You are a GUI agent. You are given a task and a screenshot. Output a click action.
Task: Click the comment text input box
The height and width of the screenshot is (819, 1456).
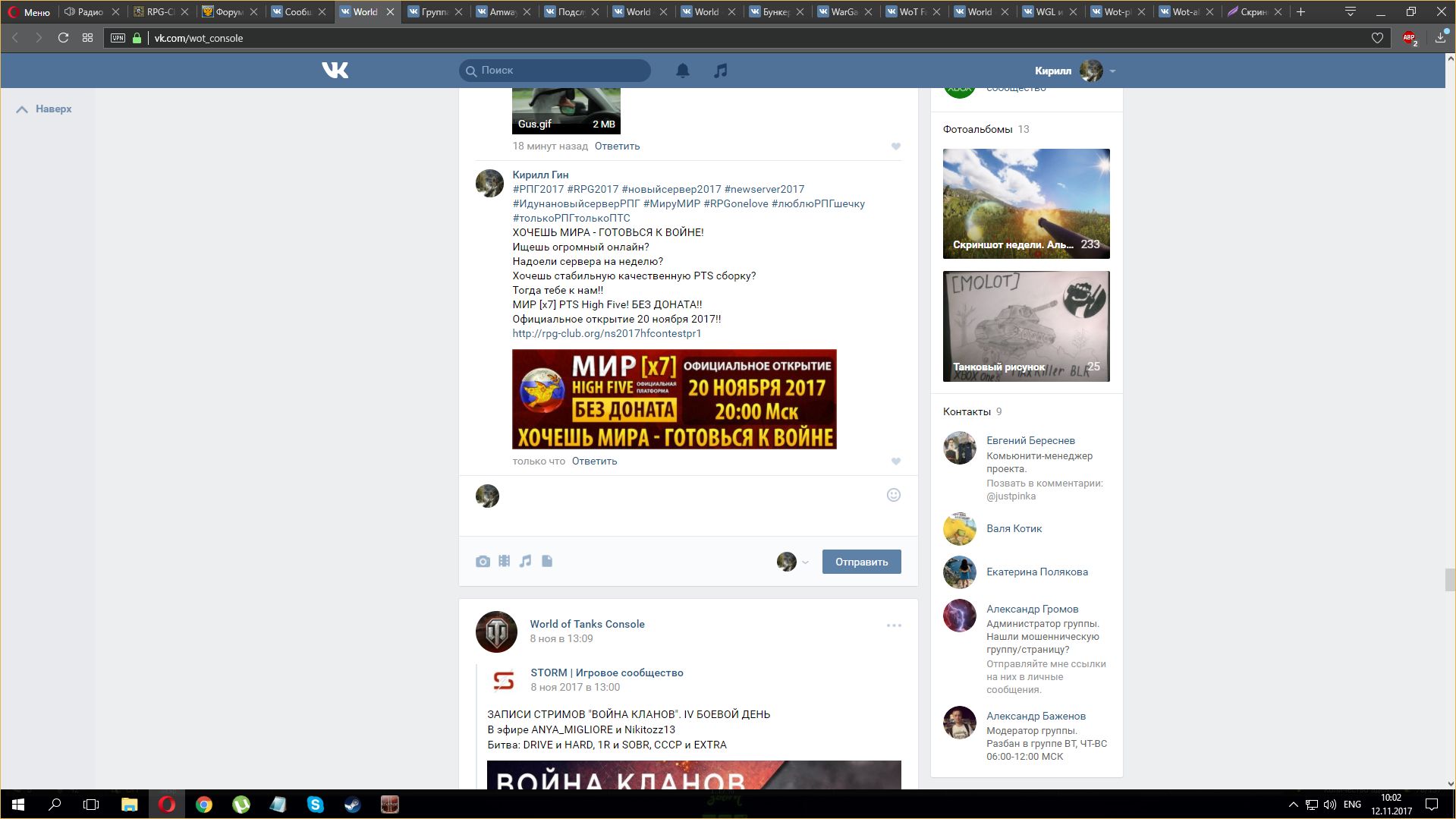pyautogui.click(x=690, y=505)
